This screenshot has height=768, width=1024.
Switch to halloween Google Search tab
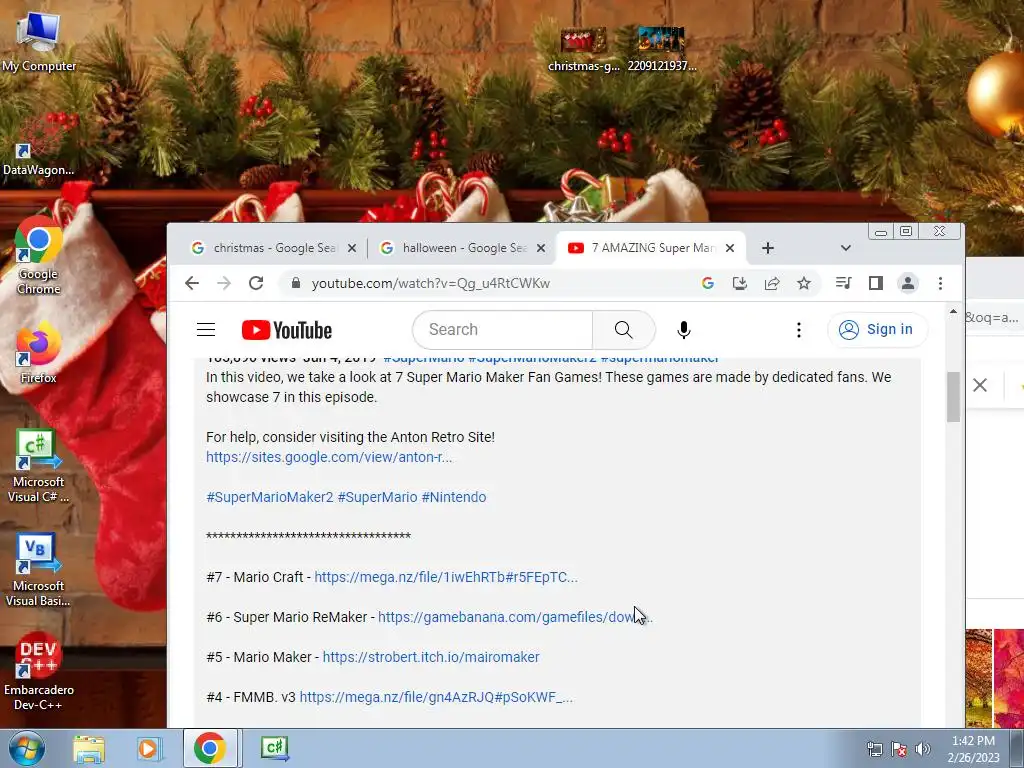[x=464, y=248]
